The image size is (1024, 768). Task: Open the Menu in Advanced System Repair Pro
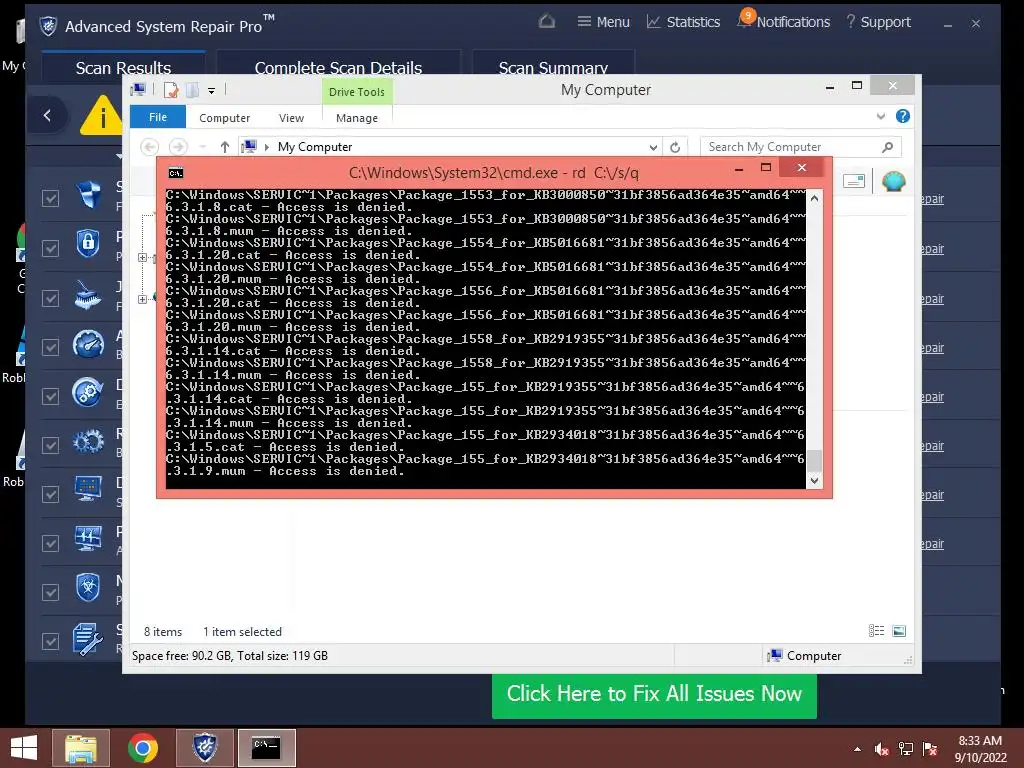603,22
